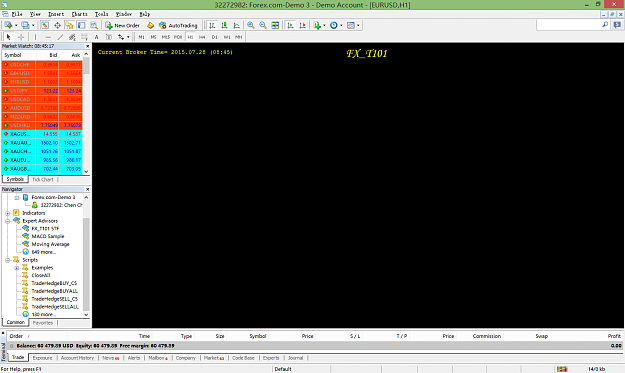Screen dimensions: 625x373
Task: Click the New Order button
Action: (x=122, y=25)
